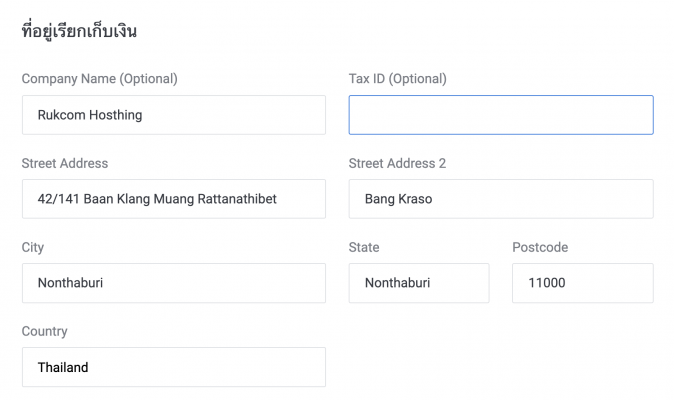Click the "Country" label text
674x400 pixels.
click(x=44, y=331)
